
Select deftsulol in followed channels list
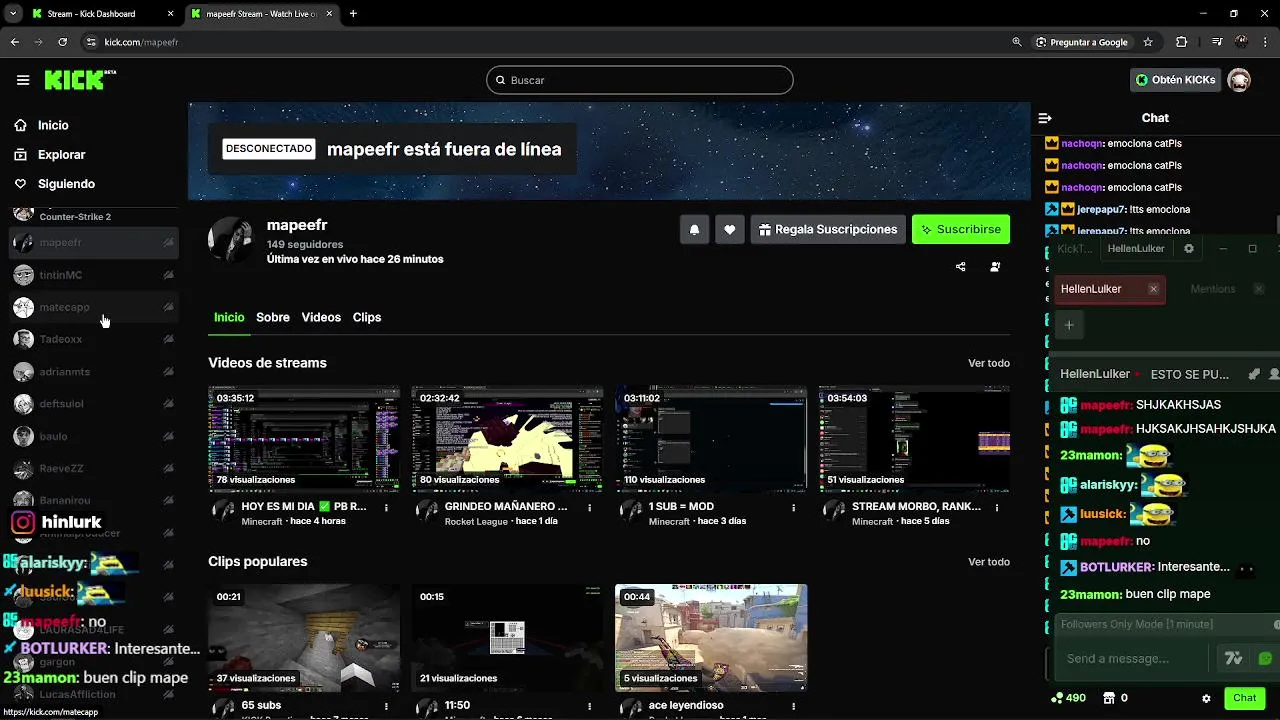(x=95, y=404)
